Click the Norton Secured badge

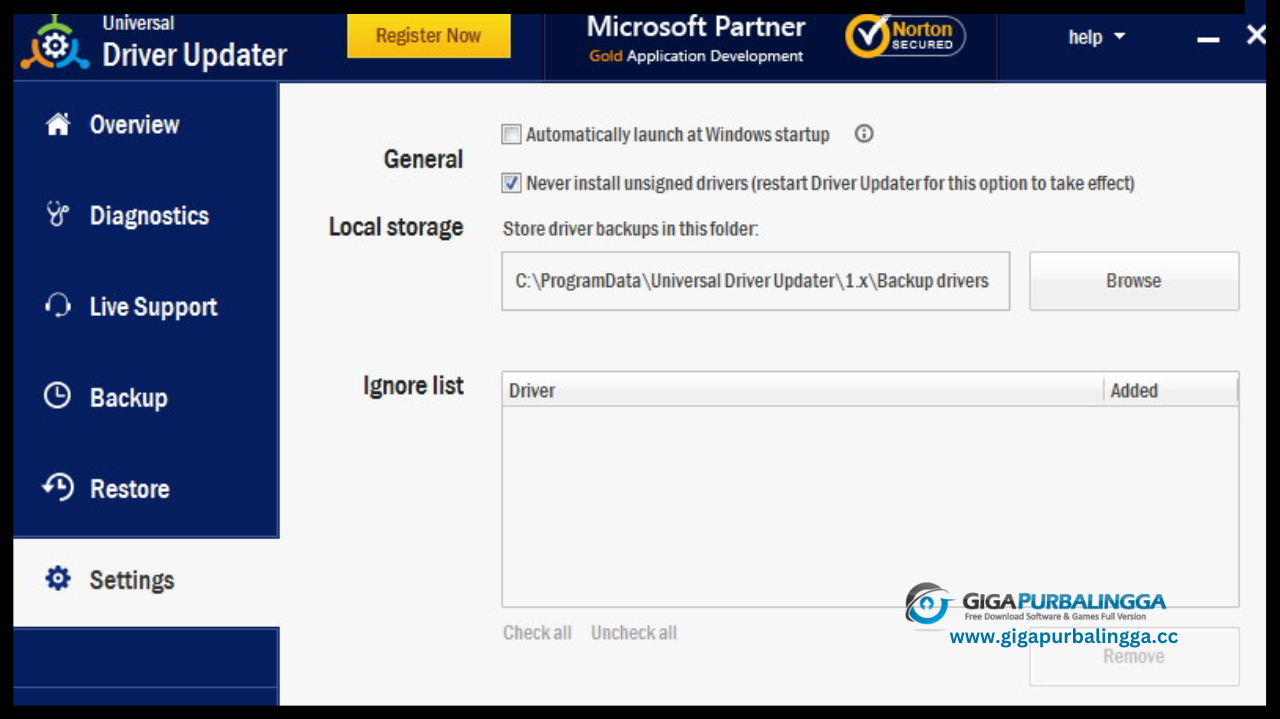click(905, 36)
